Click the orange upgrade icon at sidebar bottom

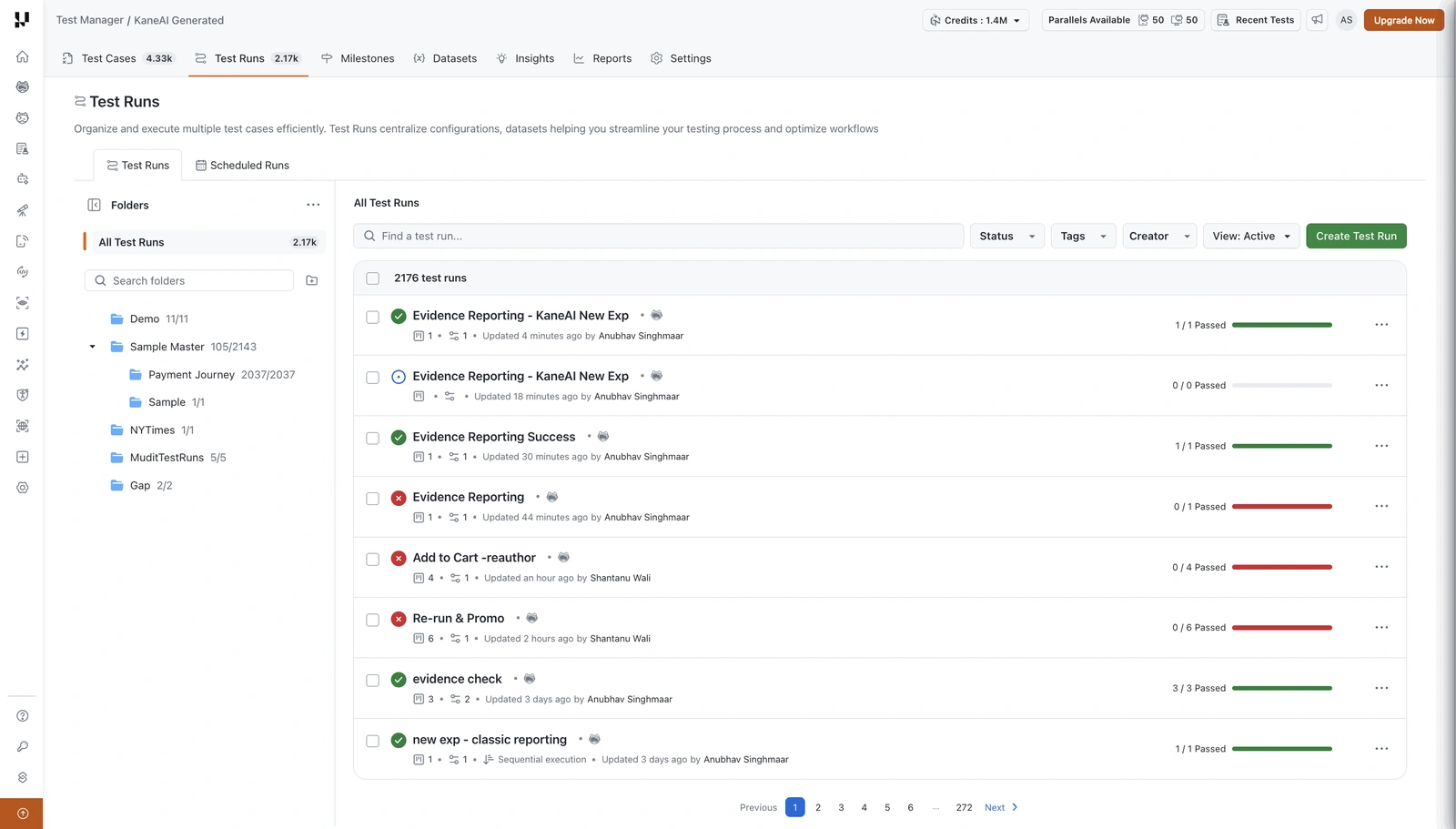tap(23, 814)
